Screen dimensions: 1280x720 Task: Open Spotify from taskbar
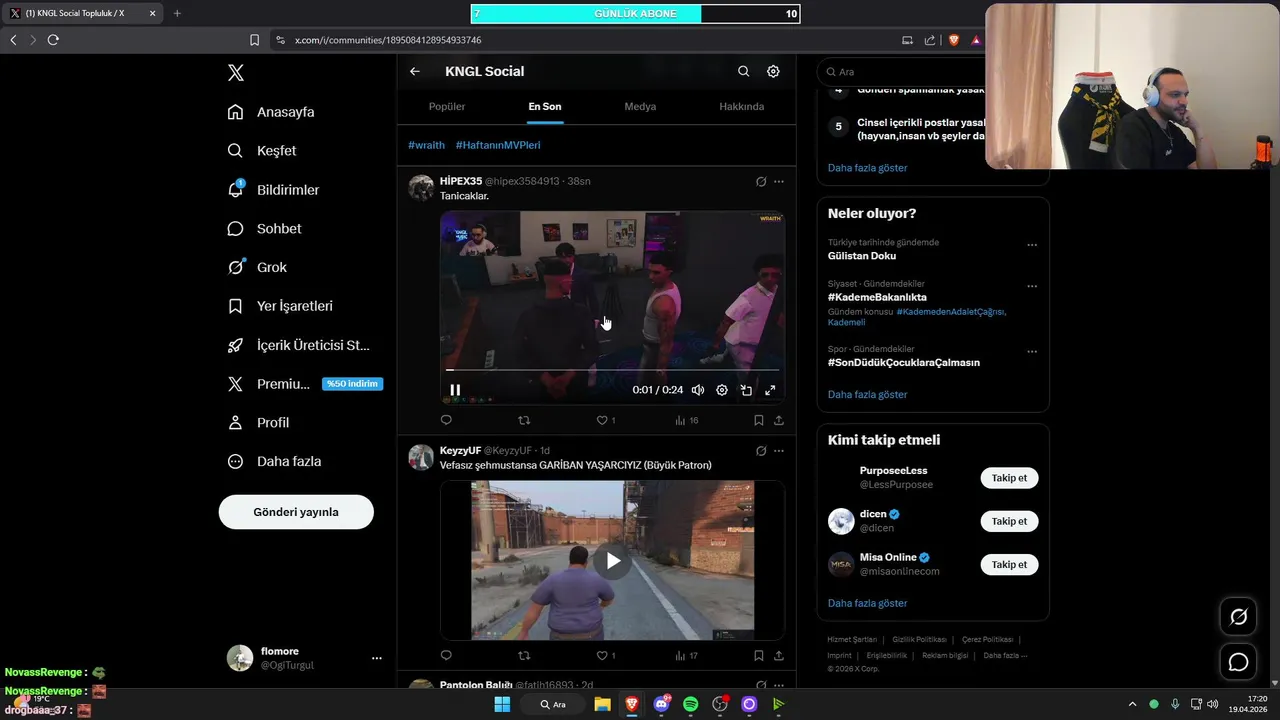pos(690,704)
